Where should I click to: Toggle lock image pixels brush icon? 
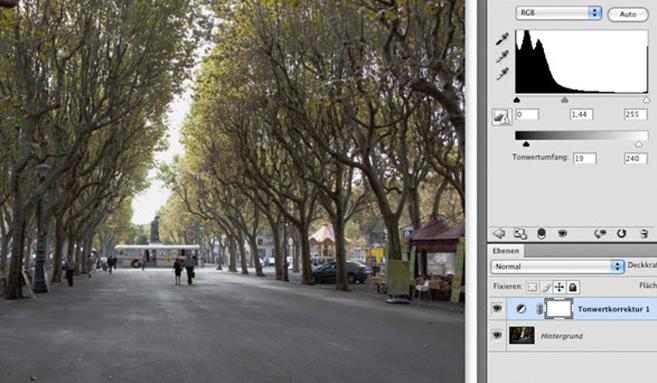click(546, 287)
